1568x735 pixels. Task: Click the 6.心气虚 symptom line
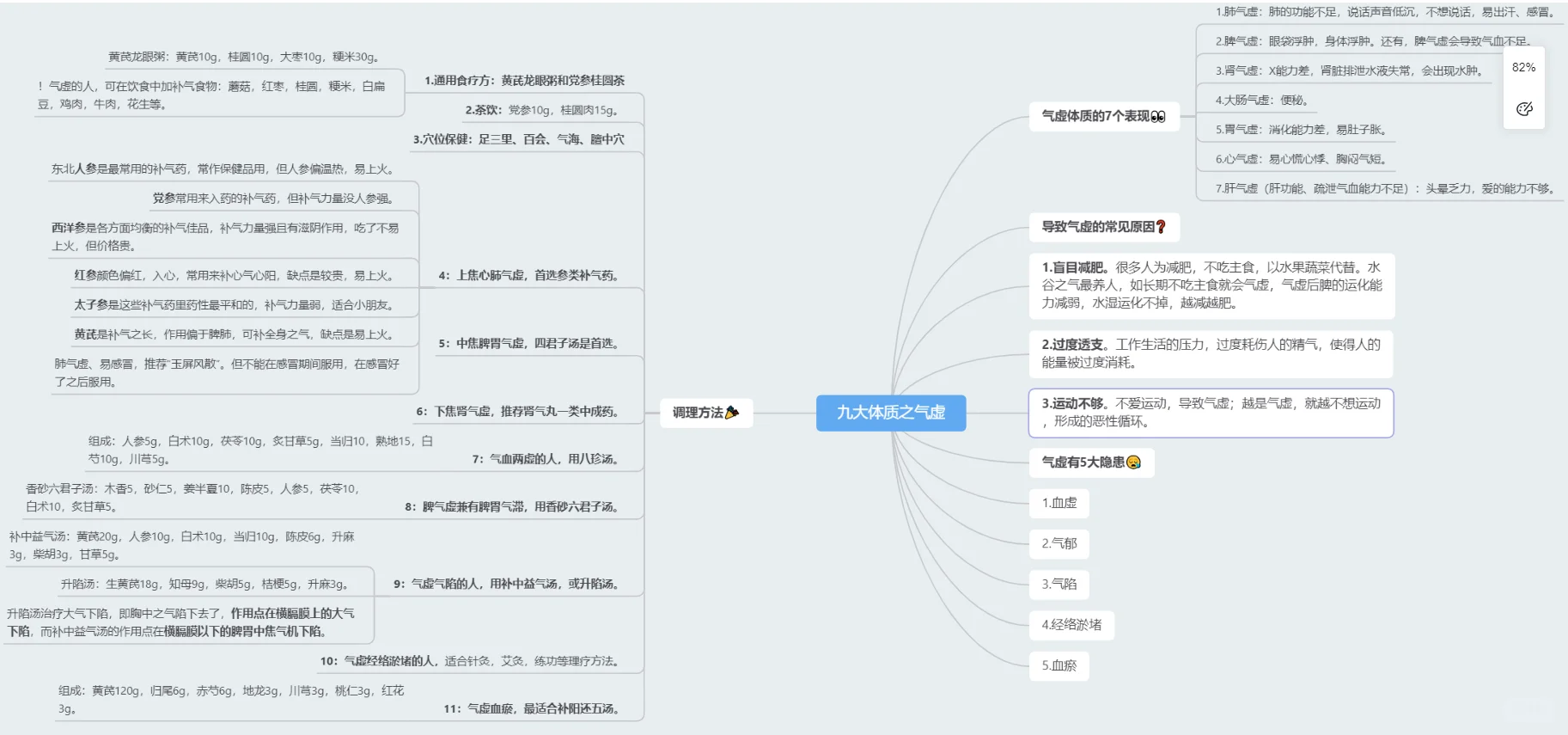[1302, 159]
